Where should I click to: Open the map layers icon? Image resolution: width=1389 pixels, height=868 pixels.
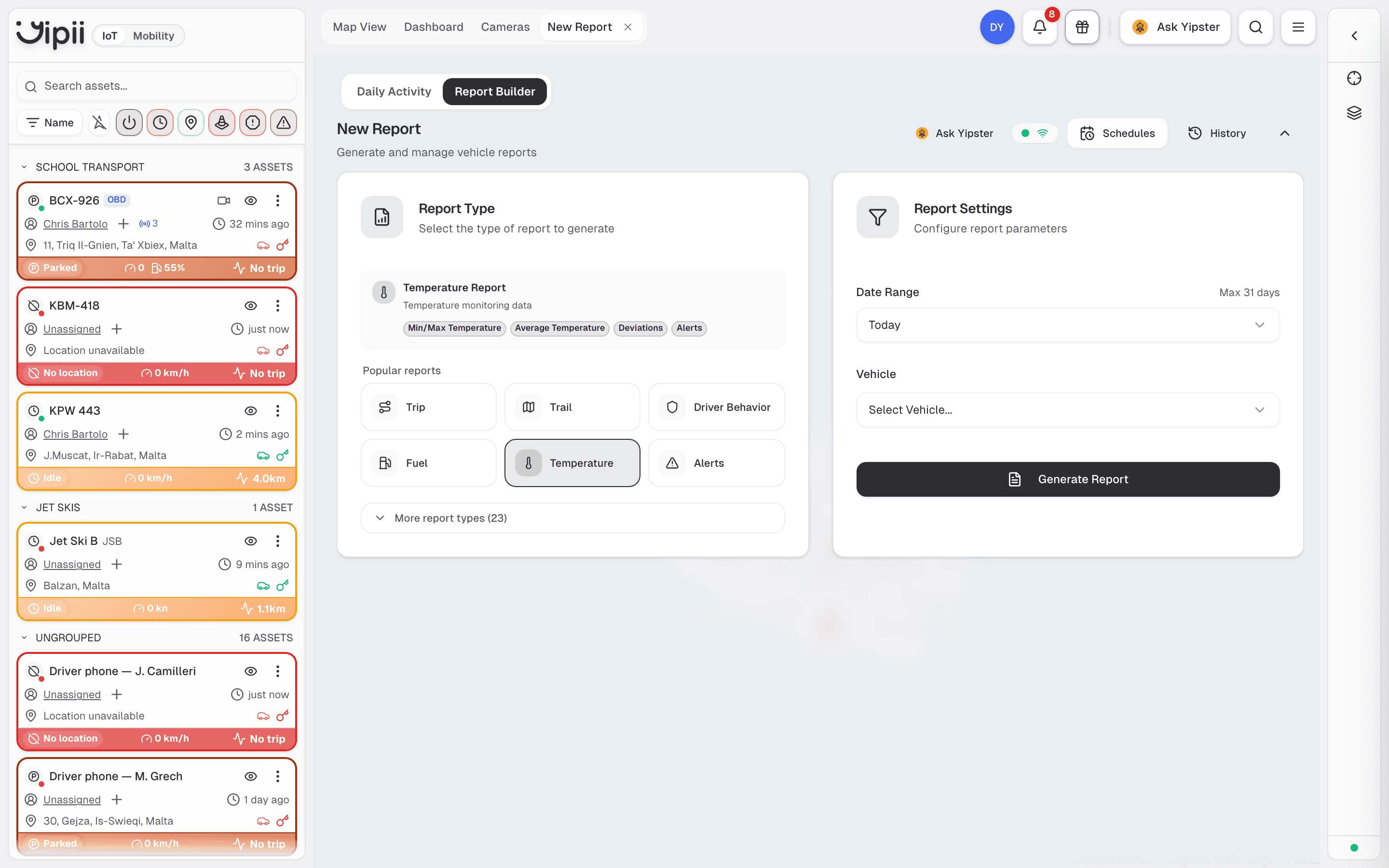click(x=1354, y=112)
